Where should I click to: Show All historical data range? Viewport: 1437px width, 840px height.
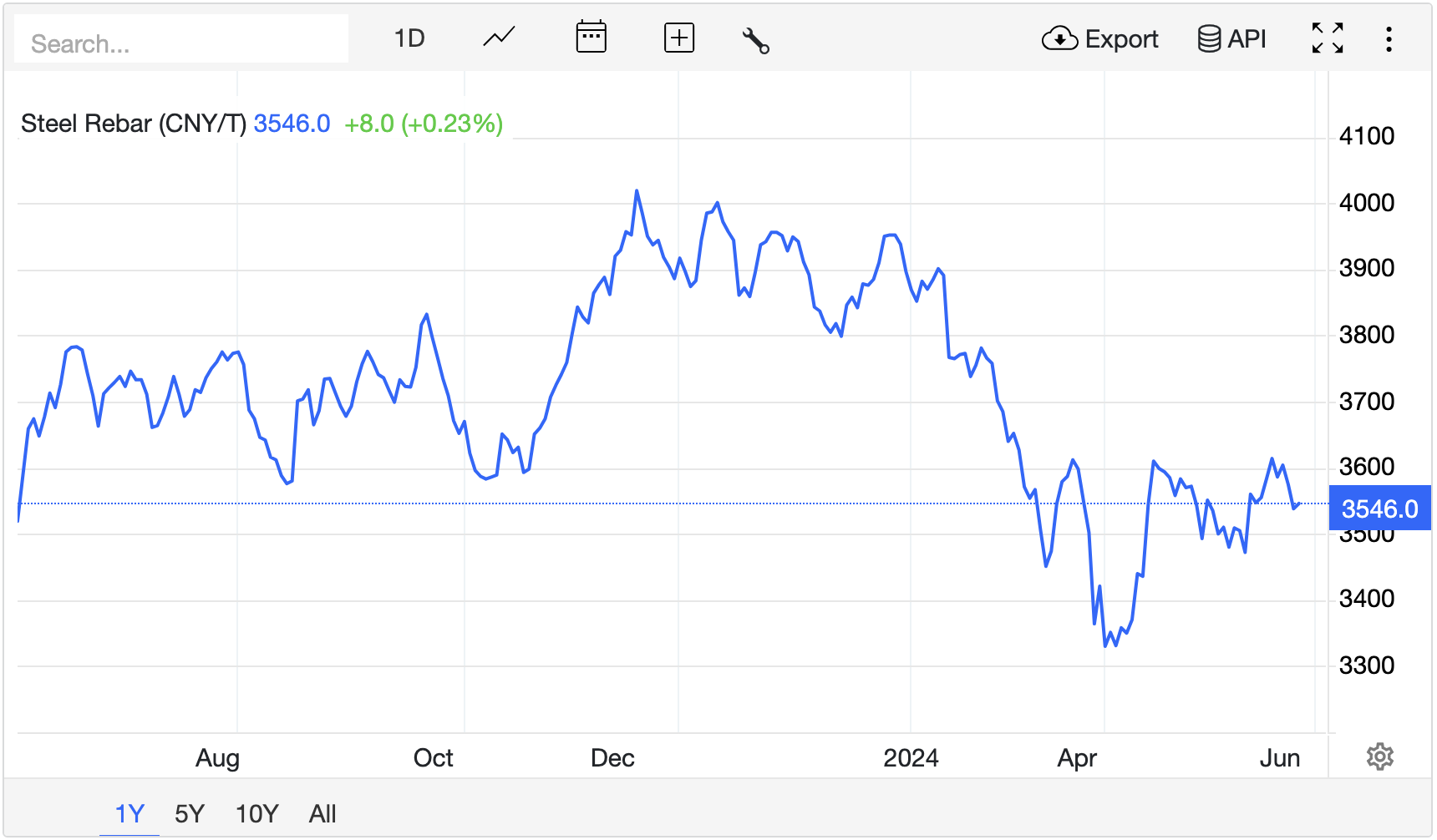tap(322, 813)
